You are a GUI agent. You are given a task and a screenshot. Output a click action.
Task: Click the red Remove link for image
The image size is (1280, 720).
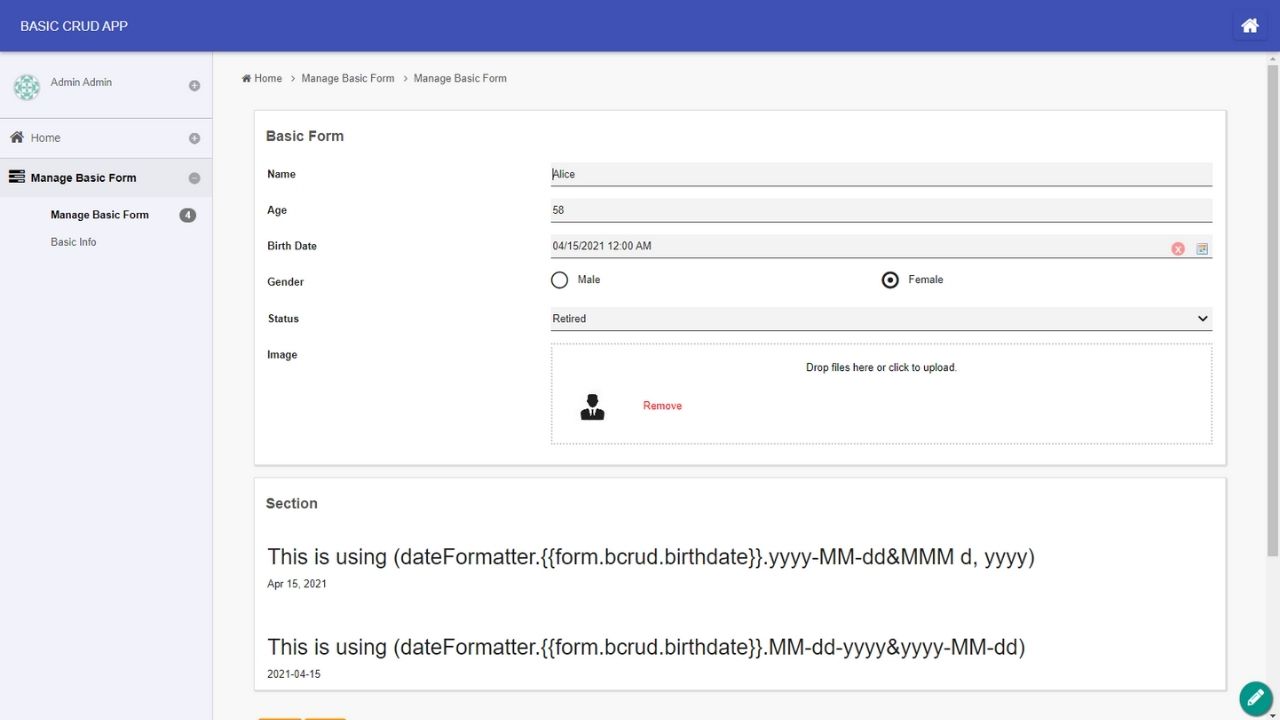(x=662, y=406)
